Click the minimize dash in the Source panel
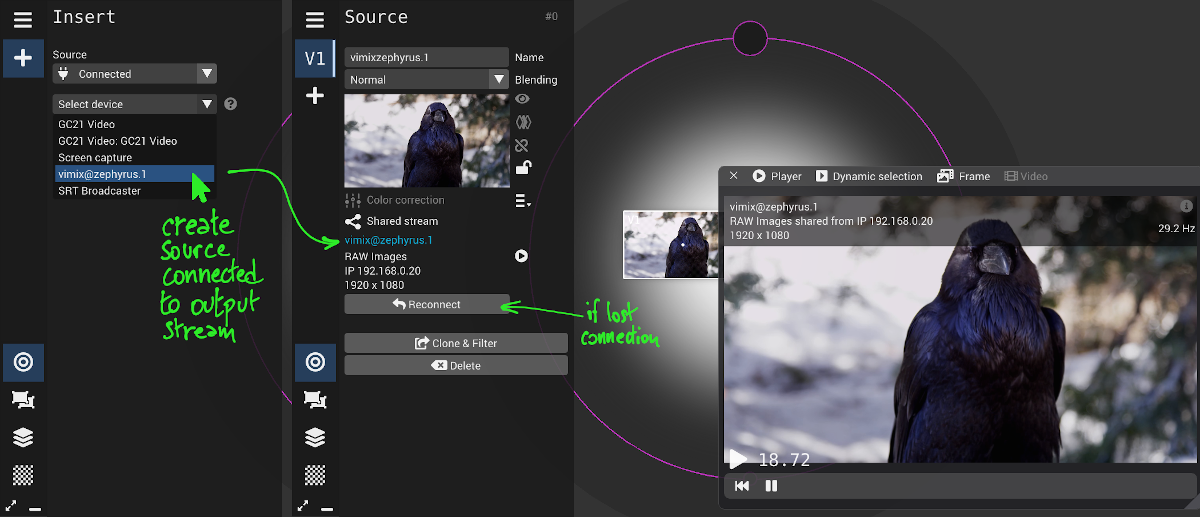The height and width of the screenshot is (517, 1200). [x=327, y=509]
